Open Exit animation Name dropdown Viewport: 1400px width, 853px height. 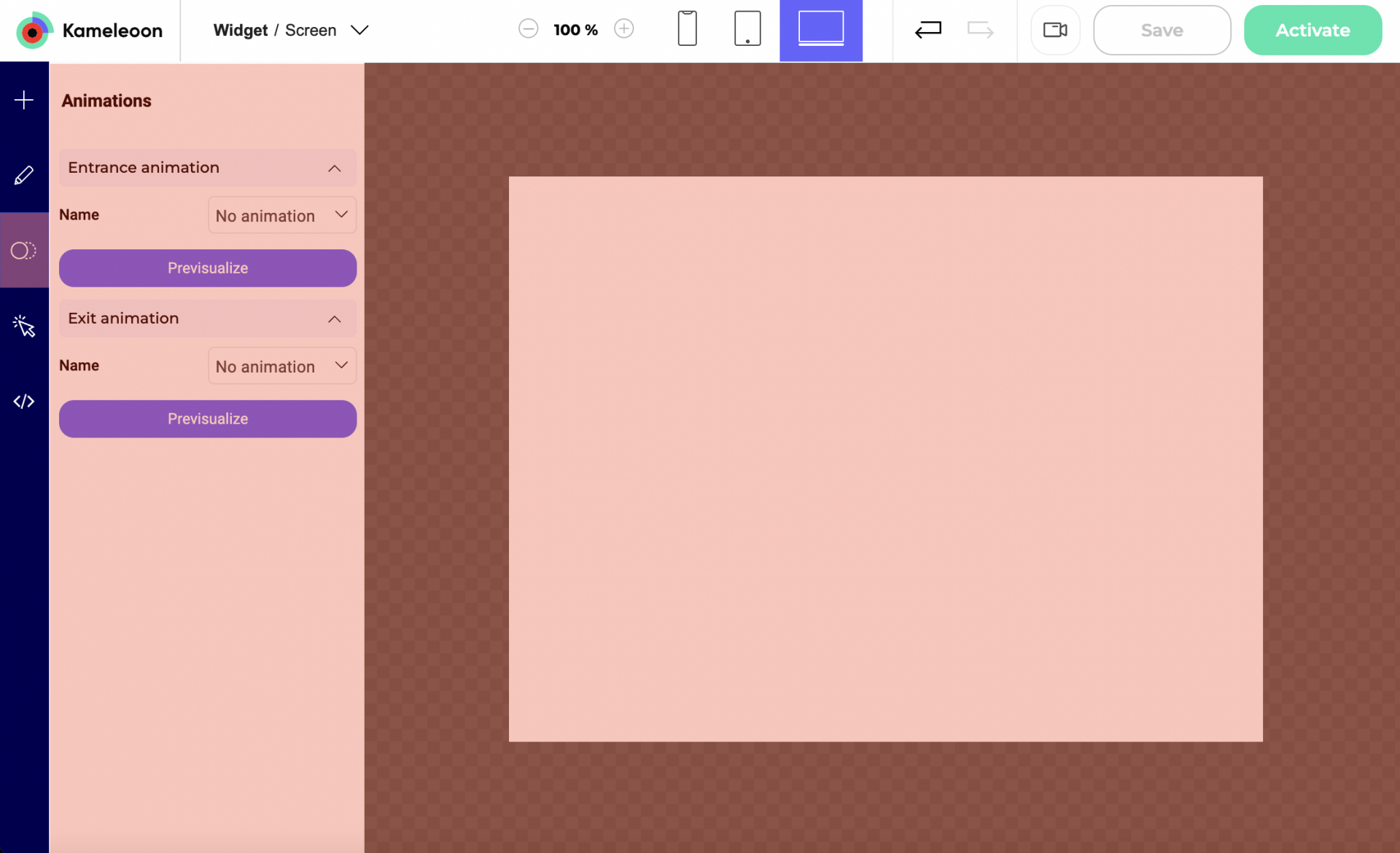tap(281, 366)
